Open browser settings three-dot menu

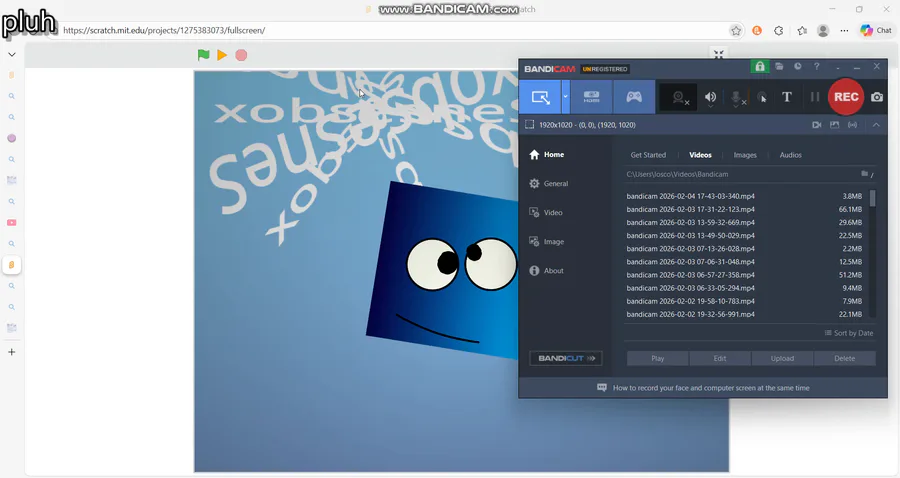pos(844,31)
